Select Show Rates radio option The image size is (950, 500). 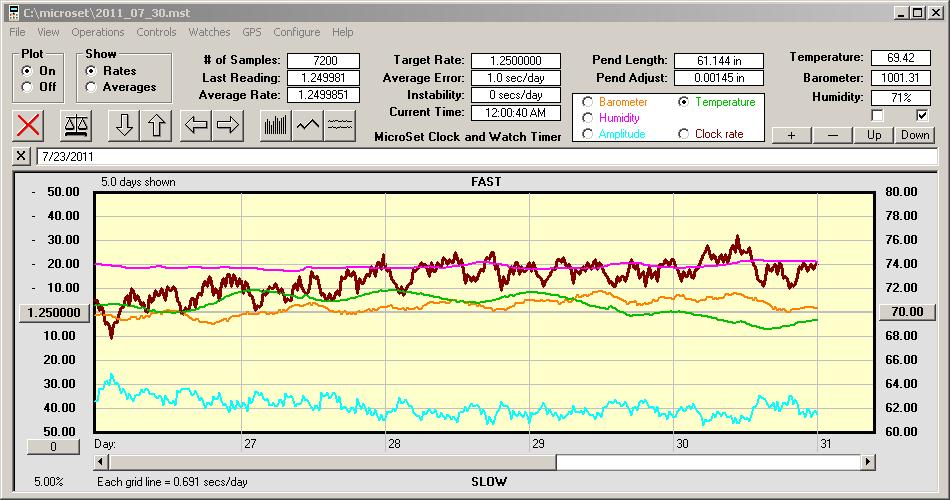pos(91,71)
